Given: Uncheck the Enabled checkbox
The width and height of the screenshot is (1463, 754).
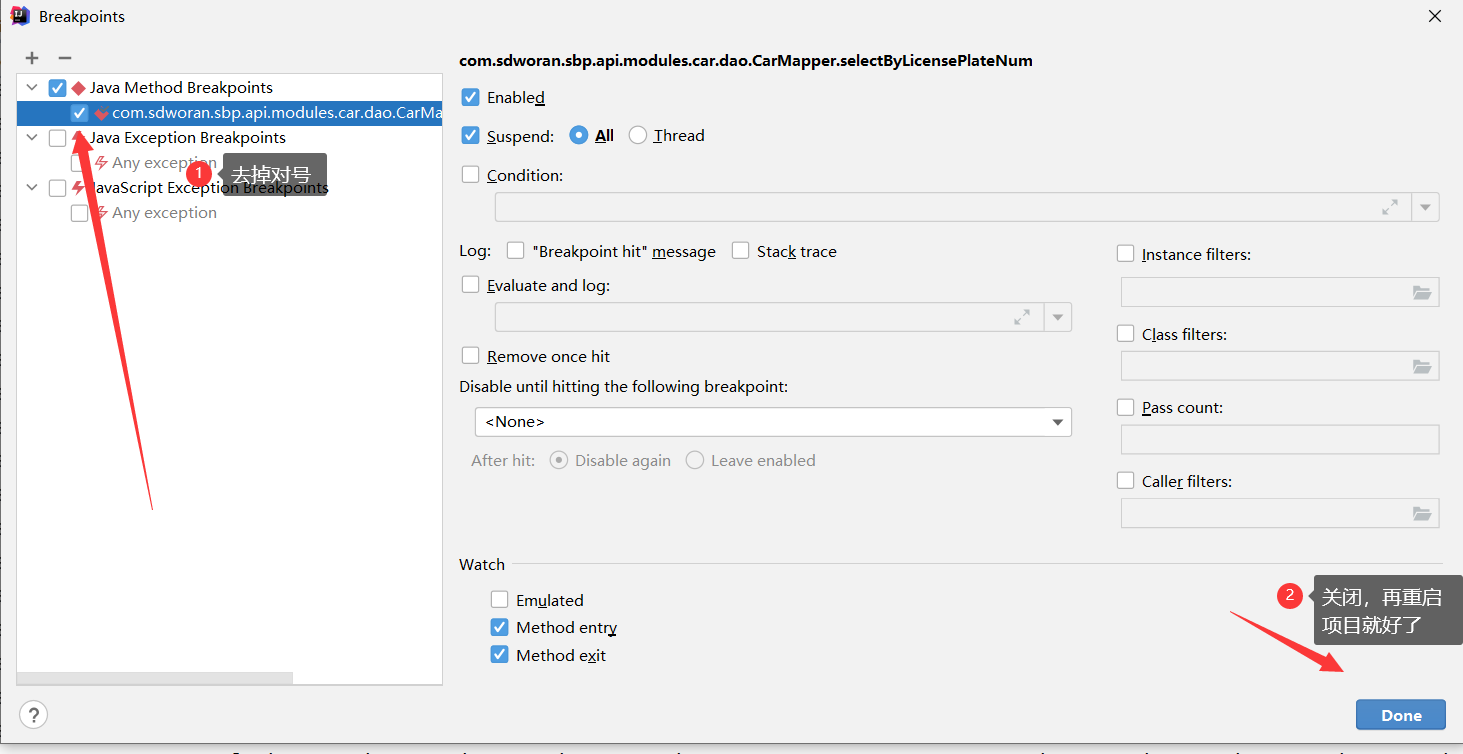Looking at the screenshot, I should click(470, 97).
